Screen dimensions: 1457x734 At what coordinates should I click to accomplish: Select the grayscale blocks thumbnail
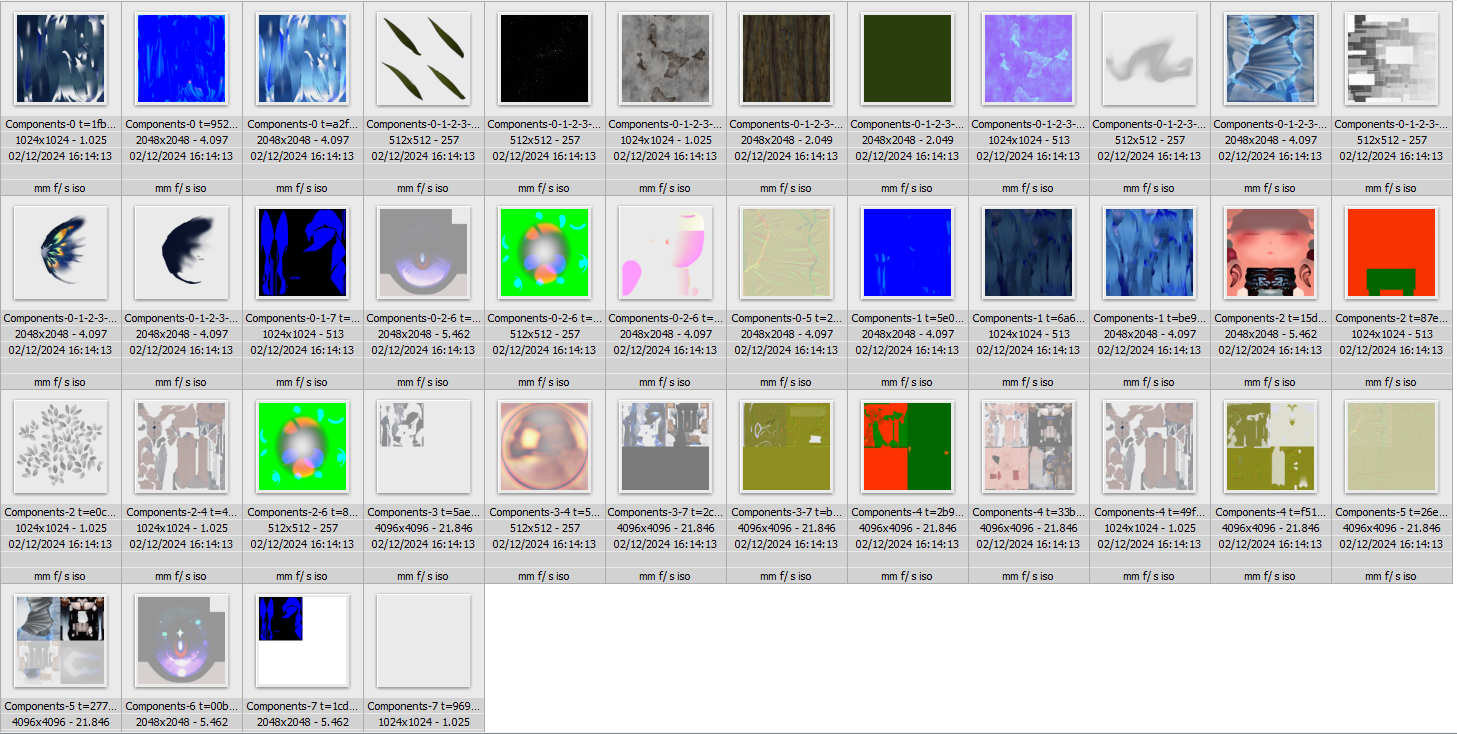tap(1391, 58)
